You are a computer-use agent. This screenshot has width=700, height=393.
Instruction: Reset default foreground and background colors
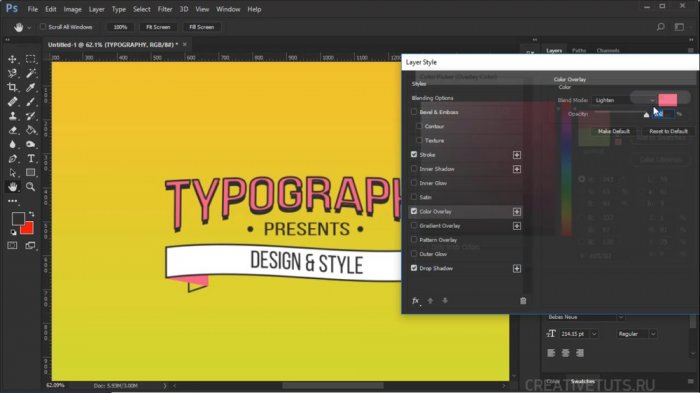[x=13, y=232]
